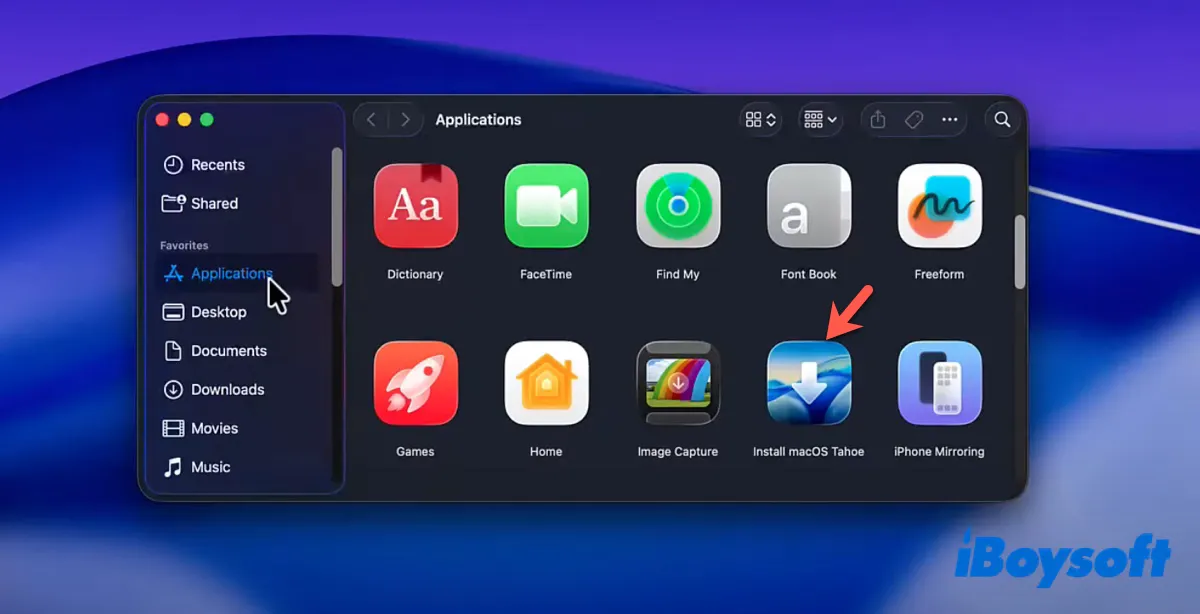Select the Find My app icon

pyautogui.click(x=678, y=206)
